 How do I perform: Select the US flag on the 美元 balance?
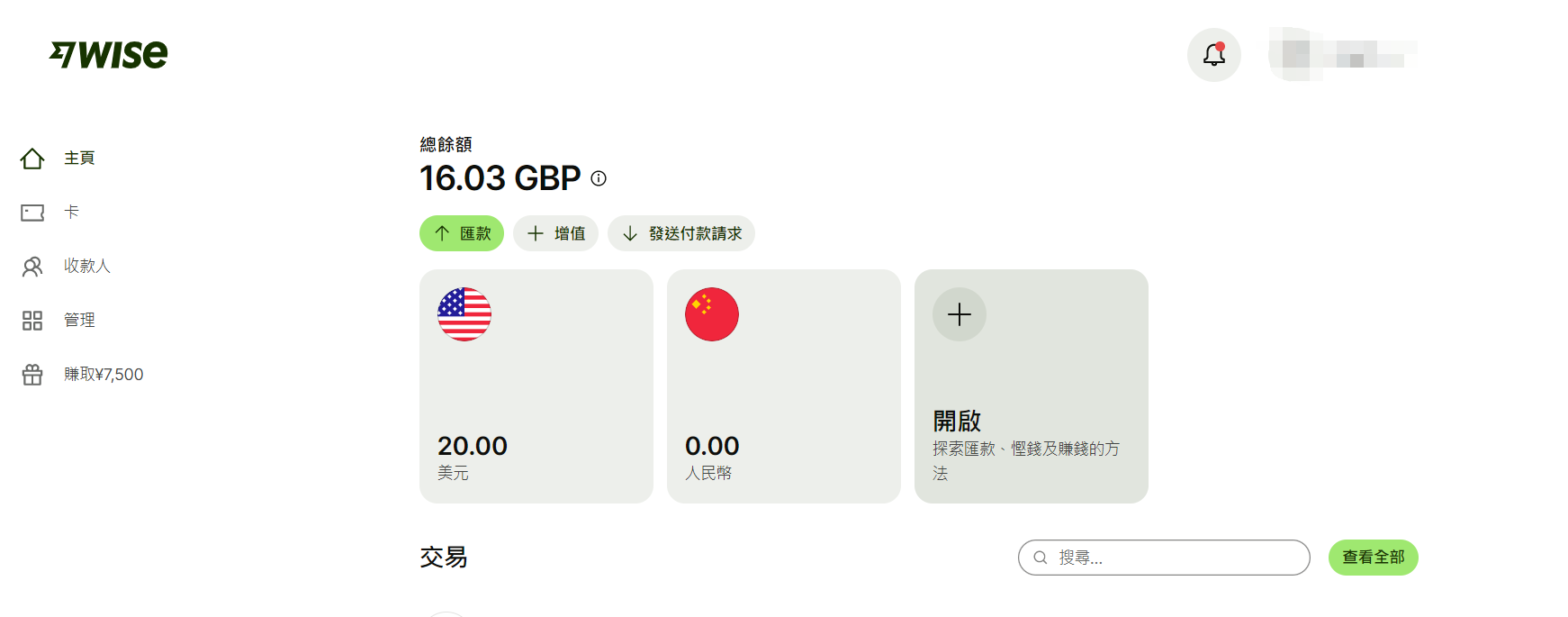click(x=464, y=314)
